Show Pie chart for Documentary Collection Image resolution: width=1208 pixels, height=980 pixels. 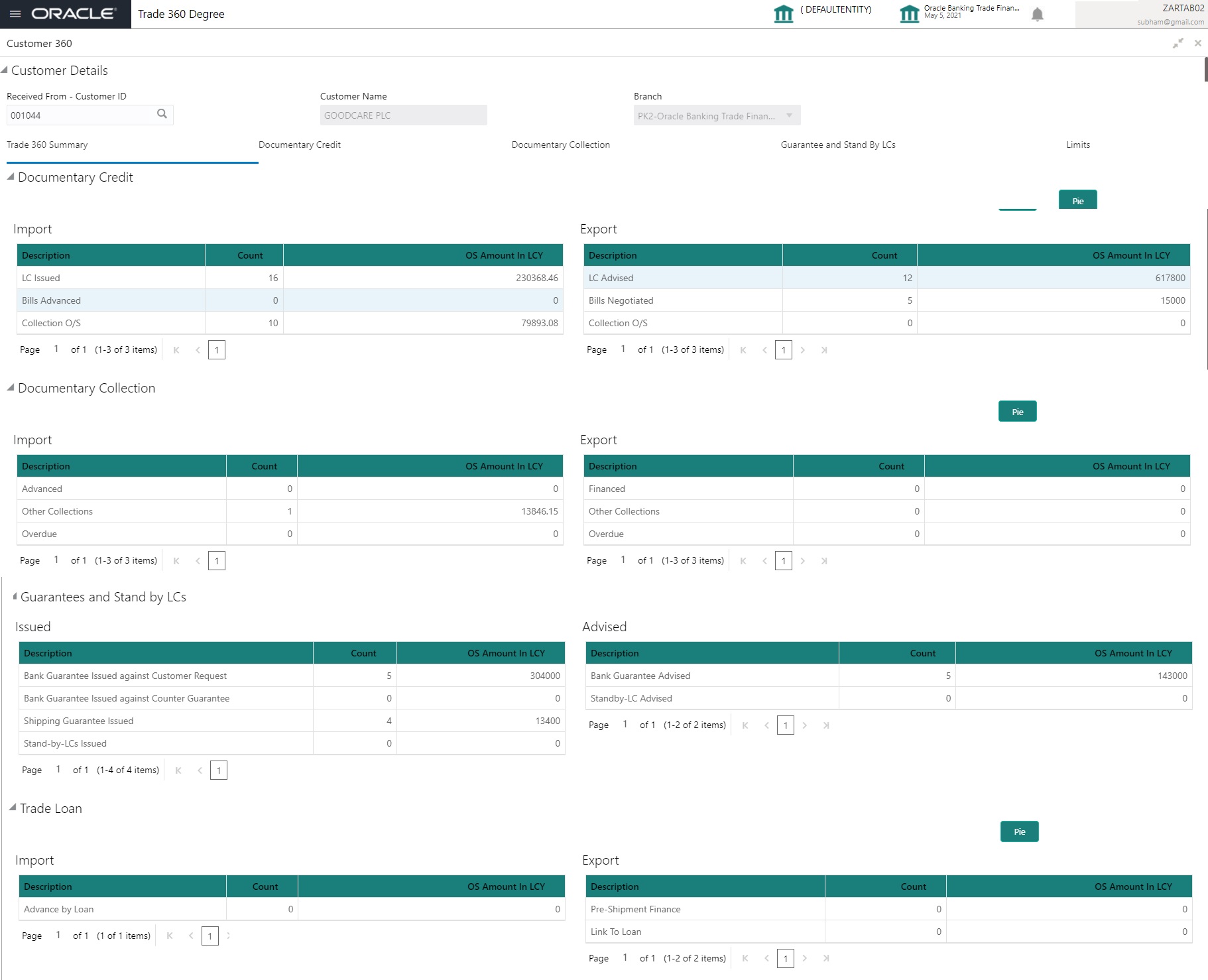1018,411
